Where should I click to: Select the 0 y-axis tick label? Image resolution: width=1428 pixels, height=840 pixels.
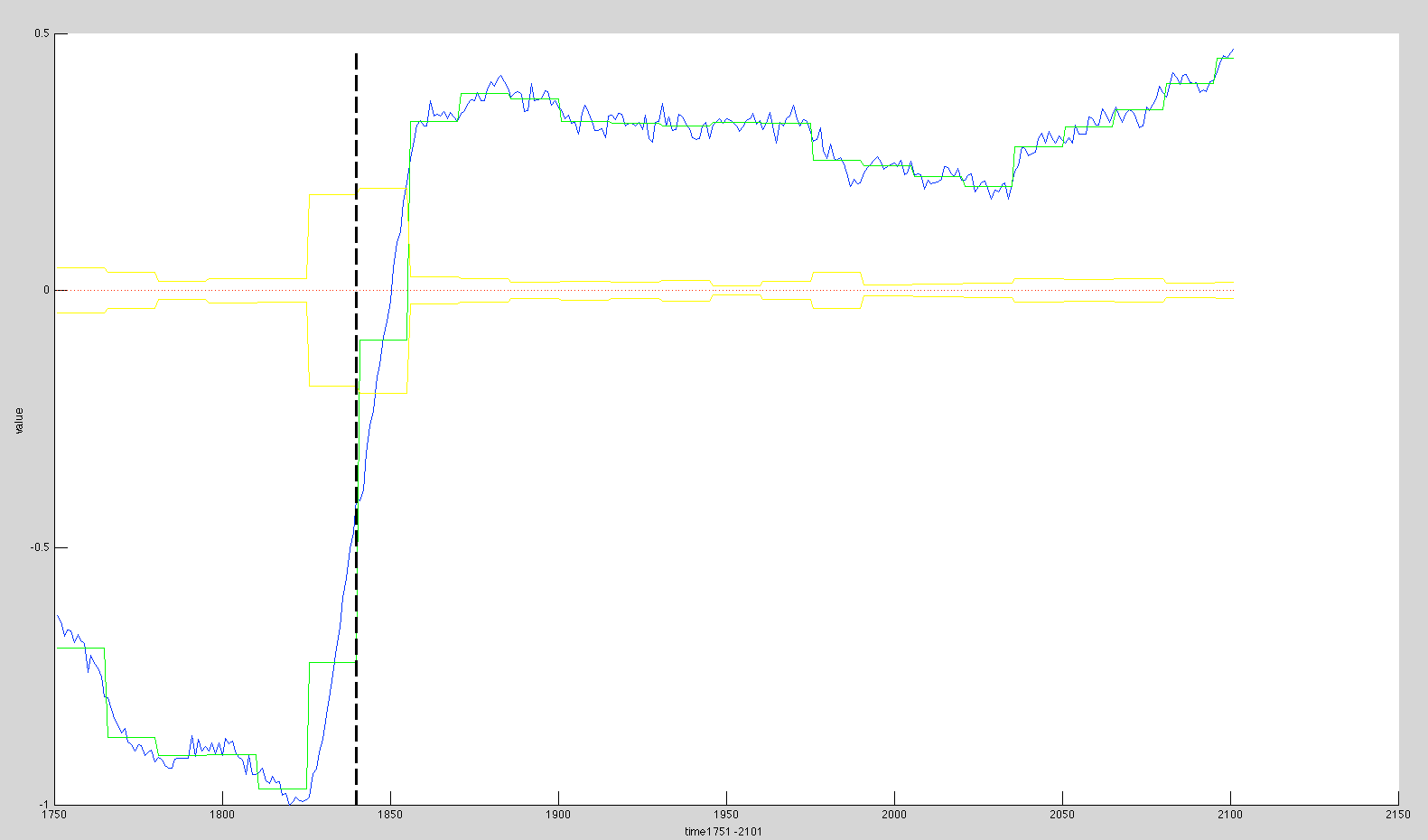click(47, 290)
